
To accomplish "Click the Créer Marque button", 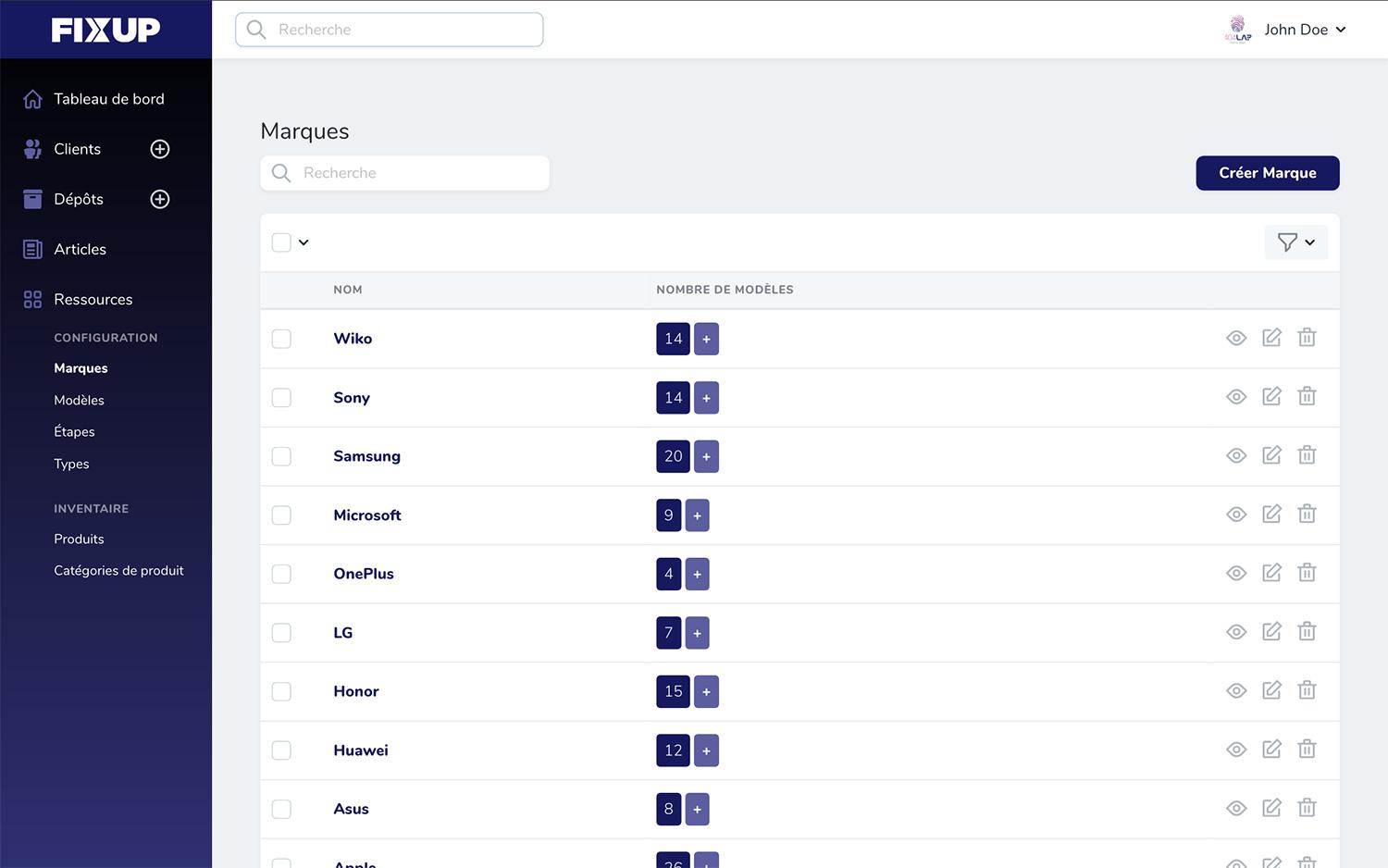I will click(x=1267, y=173).
